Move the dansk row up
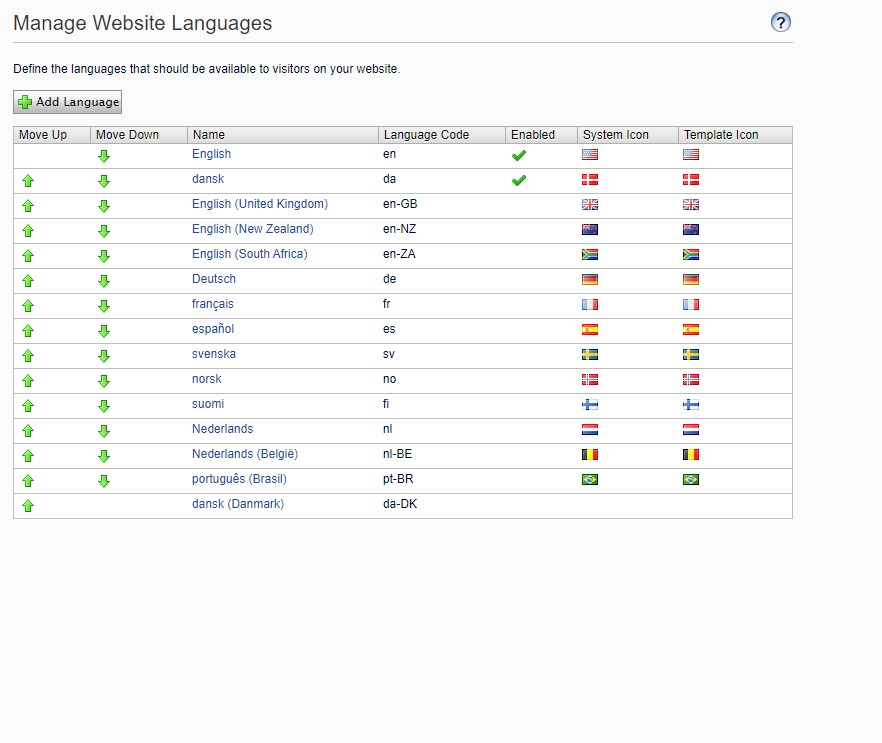The image size is (882, 743). click(28, 181)
